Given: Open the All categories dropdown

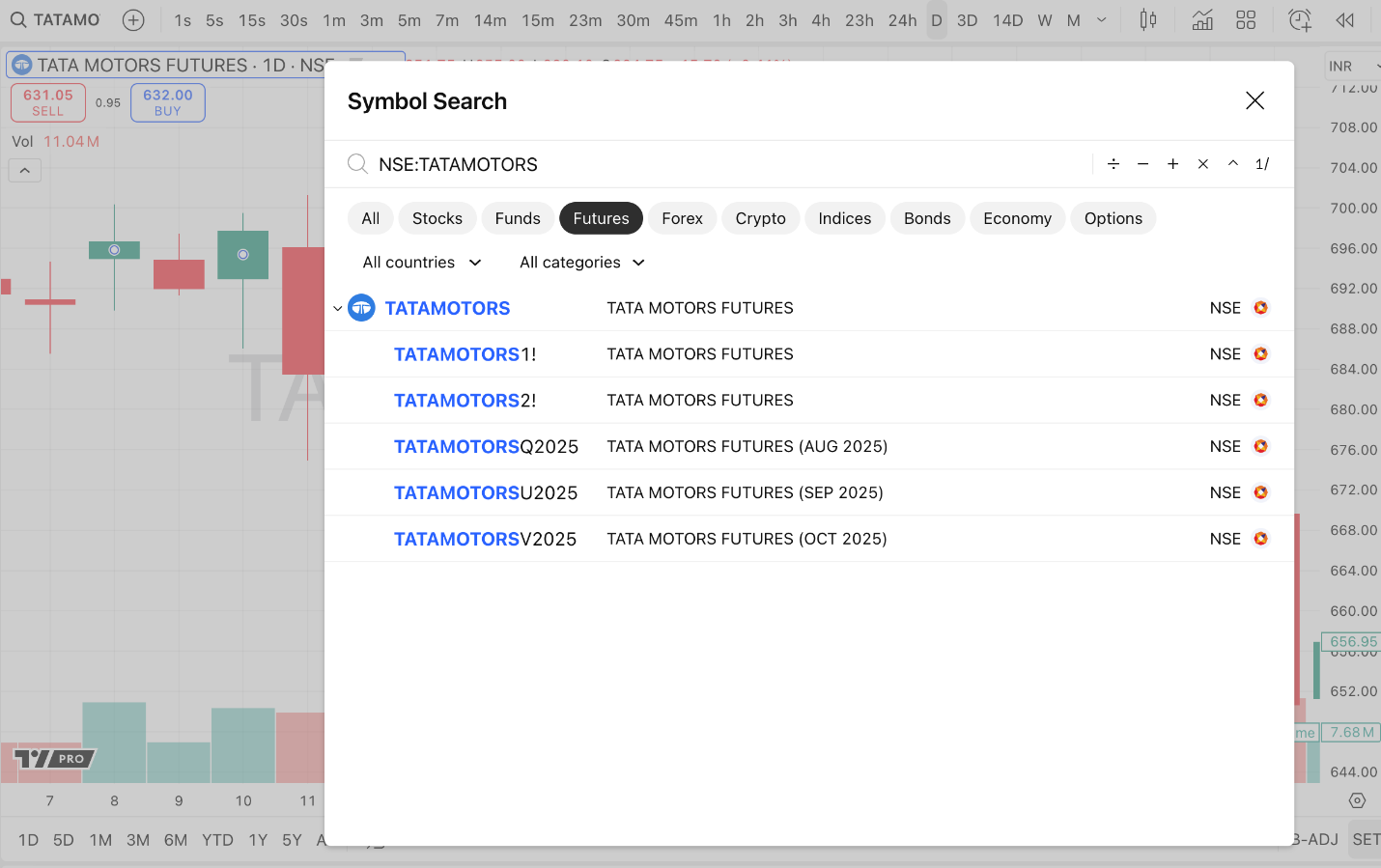Looking at the screenshot, I should coord(582,263).
